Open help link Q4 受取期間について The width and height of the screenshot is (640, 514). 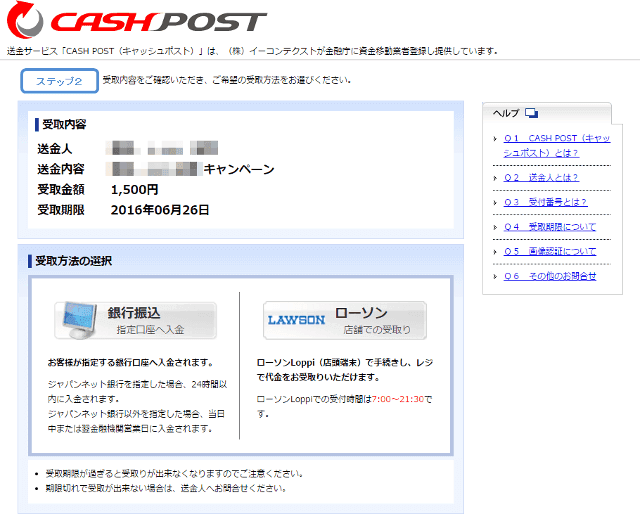tap(549, 227)
